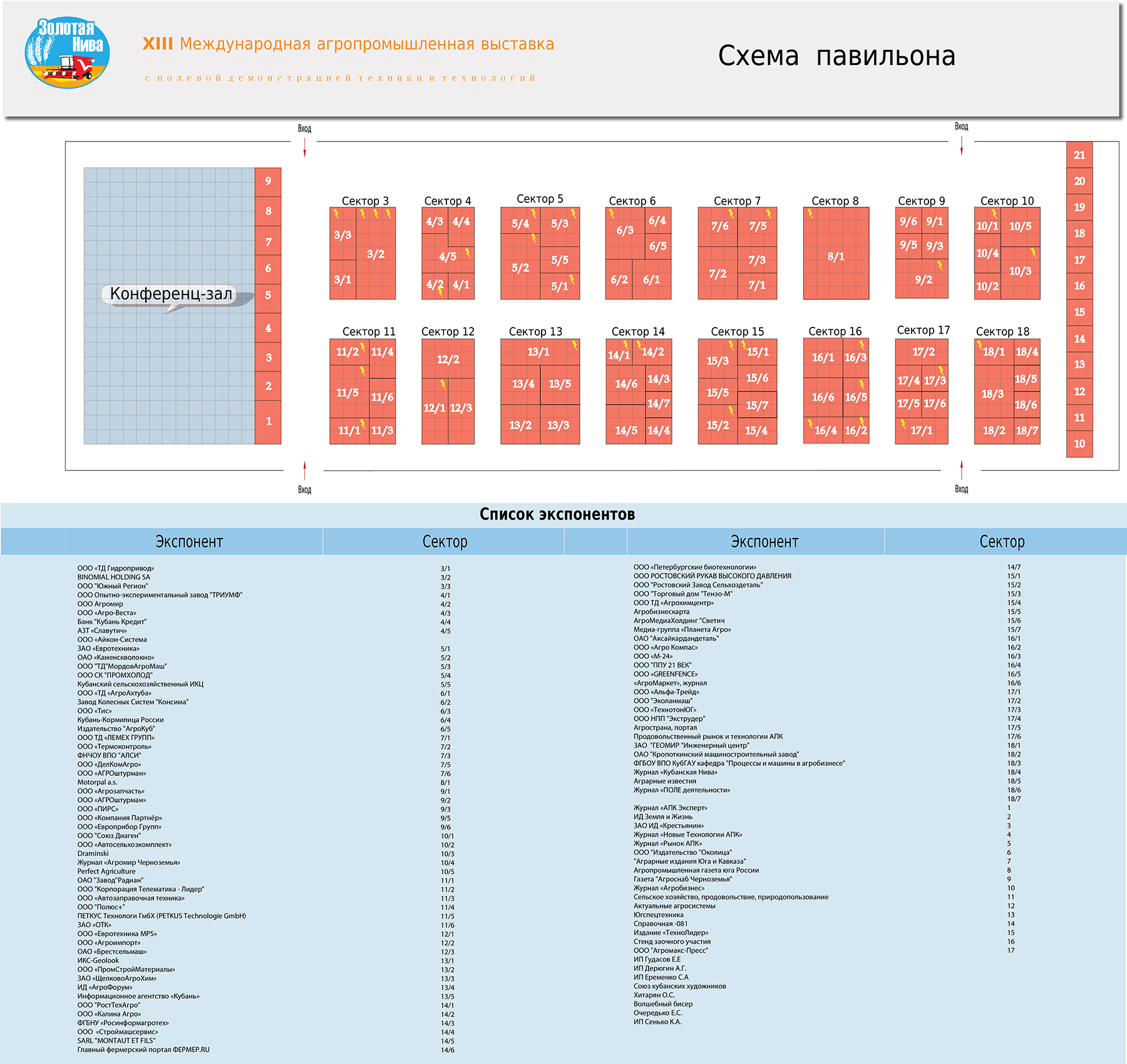
Task: Click the right Сектор column header
Action: 1002,542
